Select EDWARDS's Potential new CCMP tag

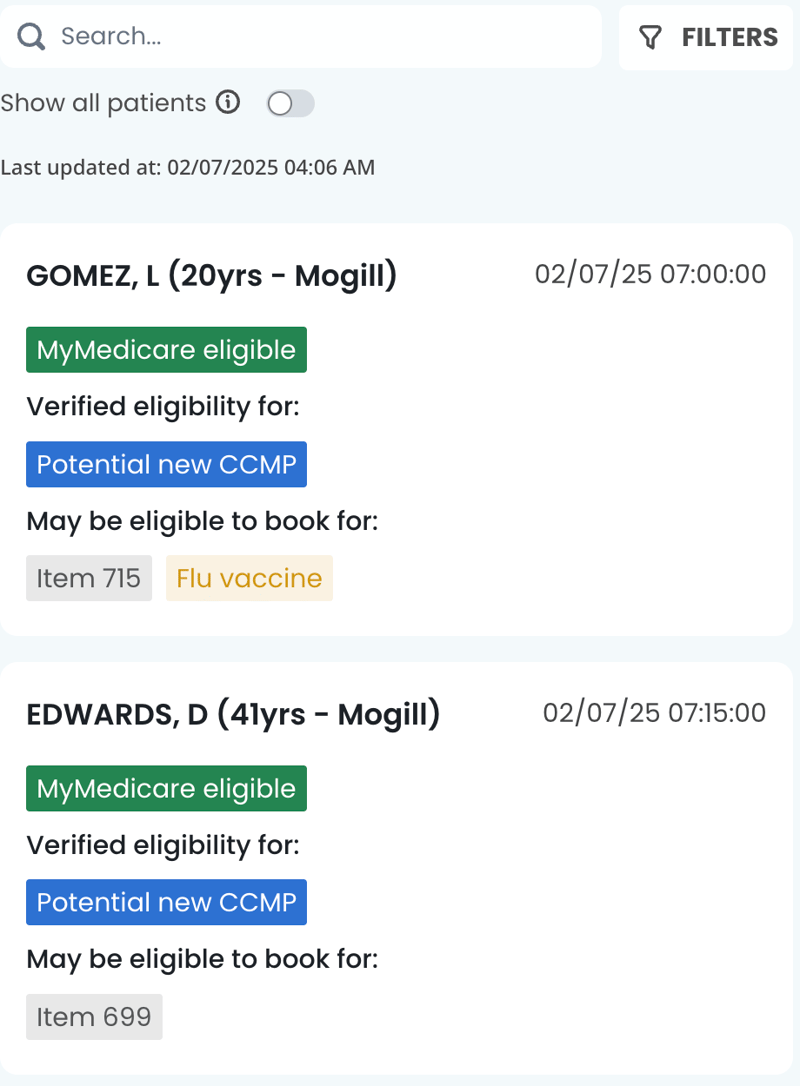coord(166,902)
